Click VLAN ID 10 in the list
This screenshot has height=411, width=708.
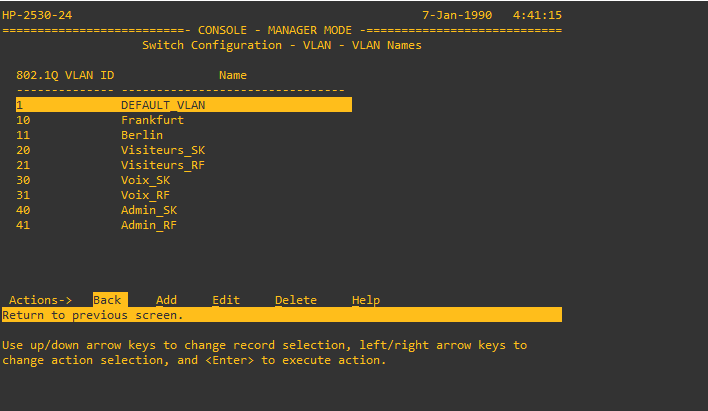tap(23, 120)
